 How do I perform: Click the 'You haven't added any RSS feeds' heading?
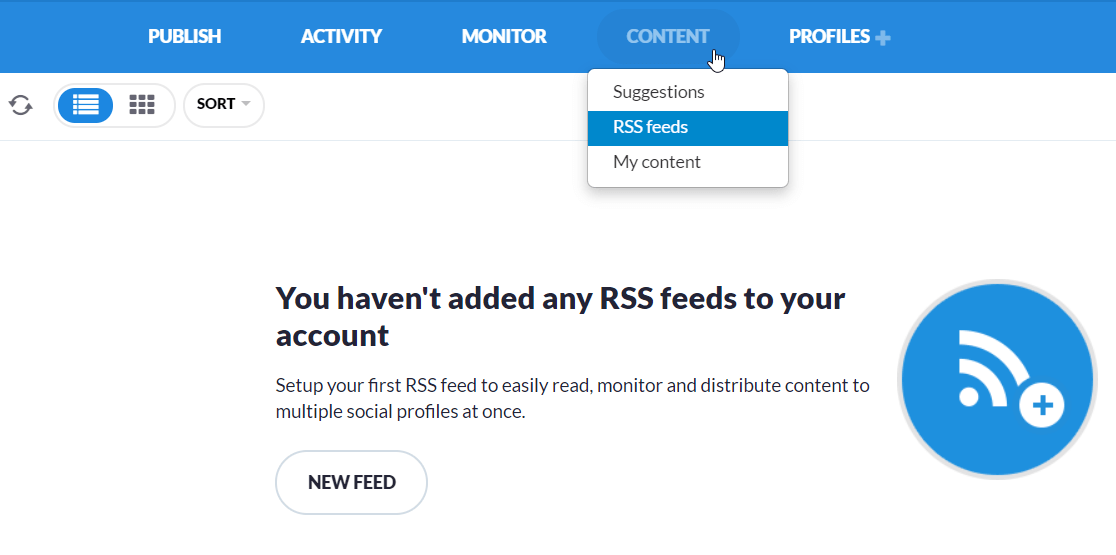pyautogui.click(x=560, y=317)
